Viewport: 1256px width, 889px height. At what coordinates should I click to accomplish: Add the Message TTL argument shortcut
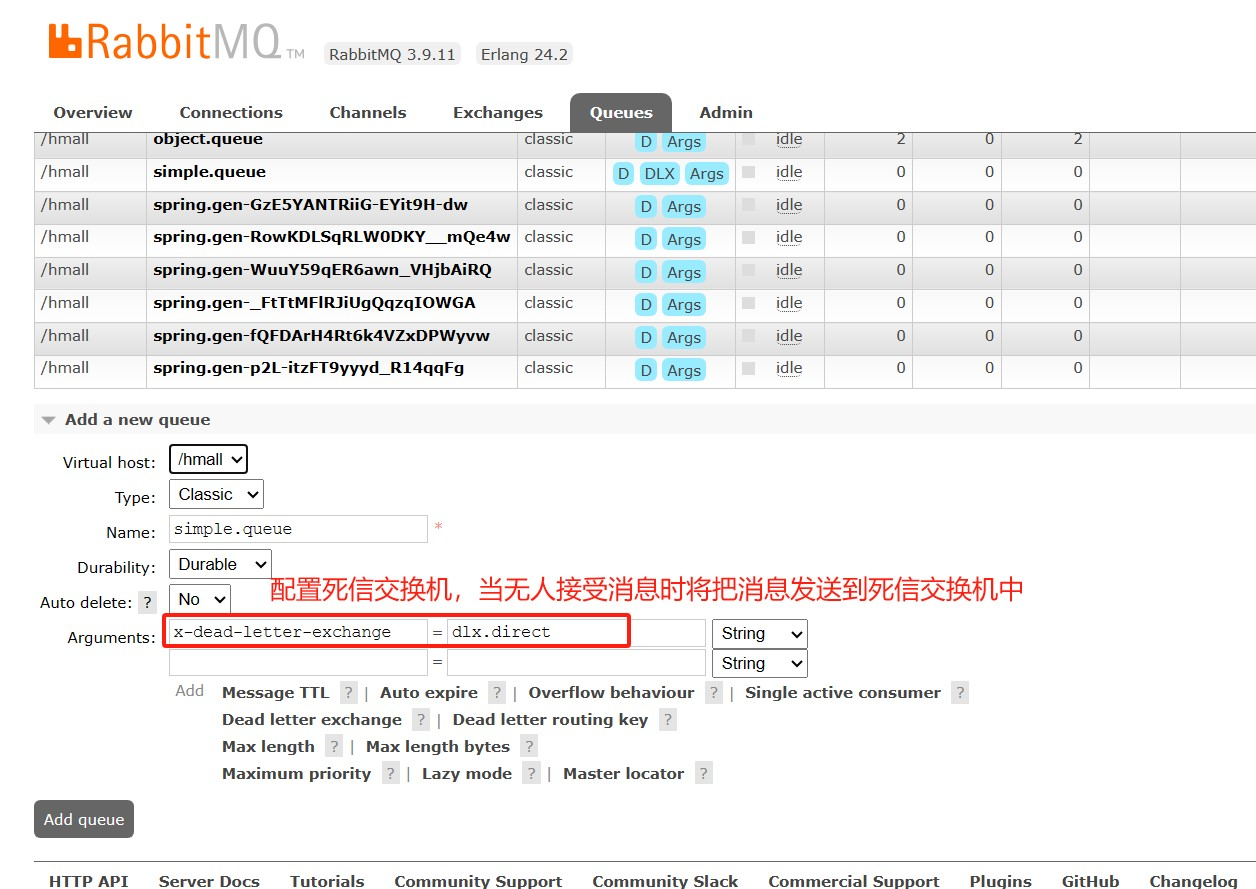(x=275, y=693)
